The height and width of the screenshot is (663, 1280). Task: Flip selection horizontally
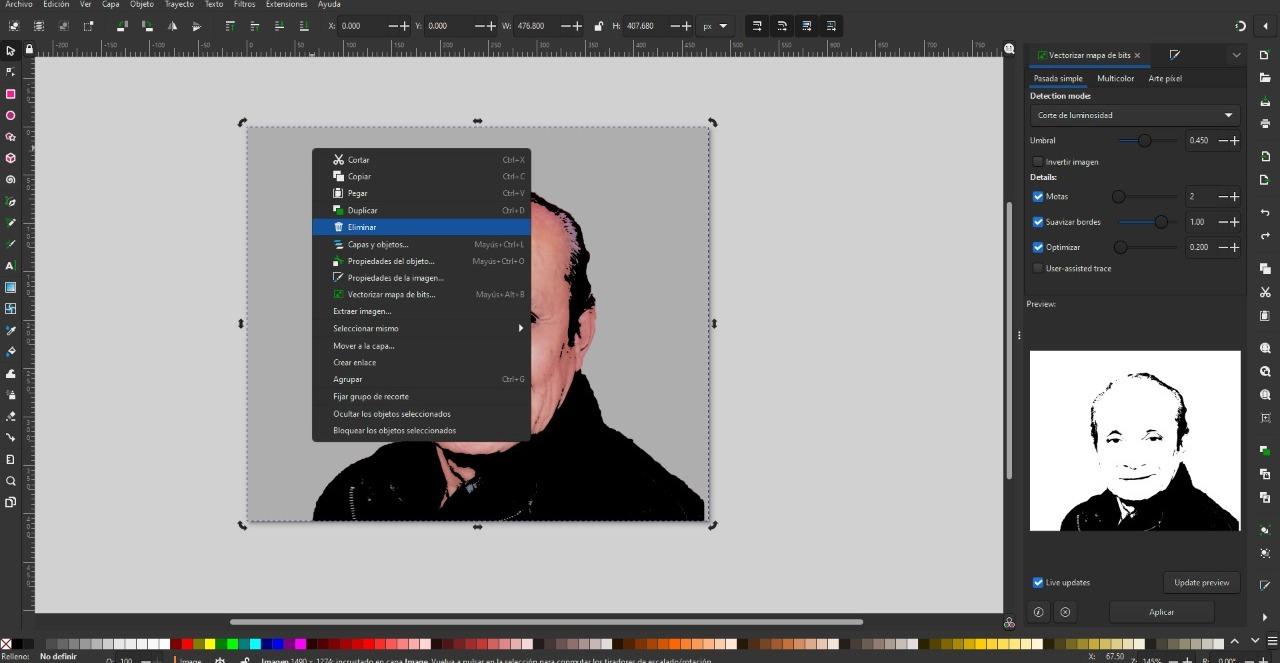point(172,26)
